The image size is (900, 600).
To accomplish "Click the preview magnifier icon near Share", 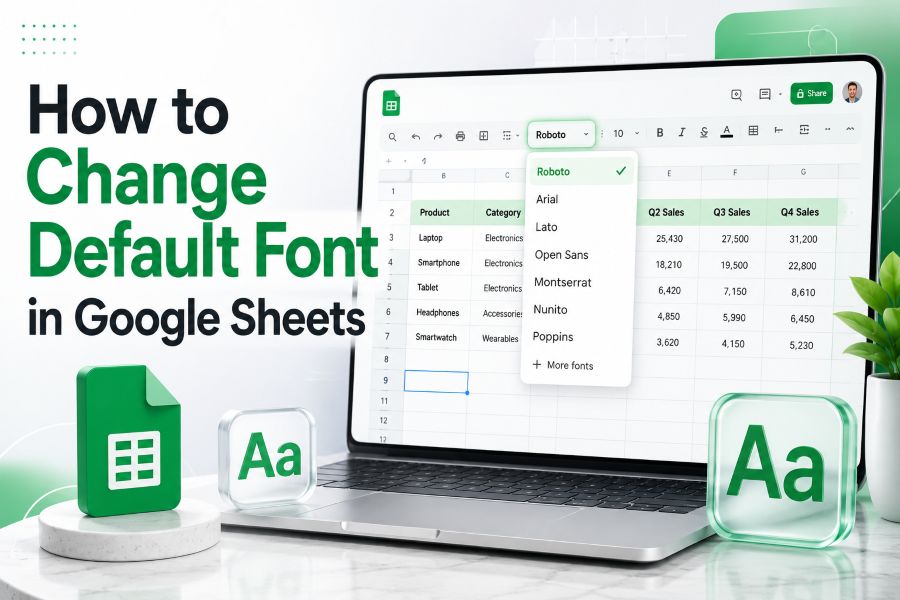I will (x=736, y=95).
